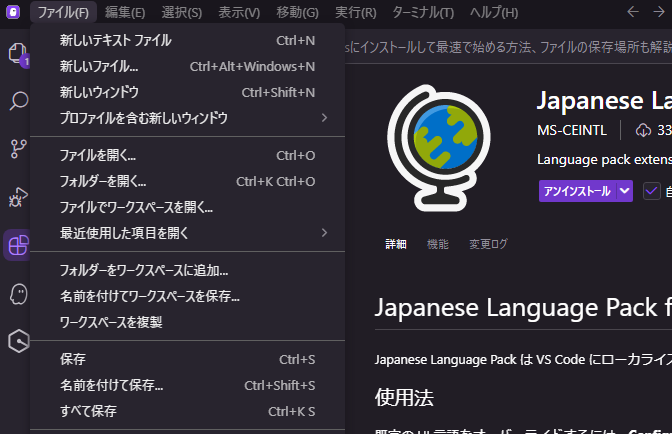Choose 名前を付けてワークスペースを保存... item
Viewport: 672px width, 434px height.
(x=187, y=296)
